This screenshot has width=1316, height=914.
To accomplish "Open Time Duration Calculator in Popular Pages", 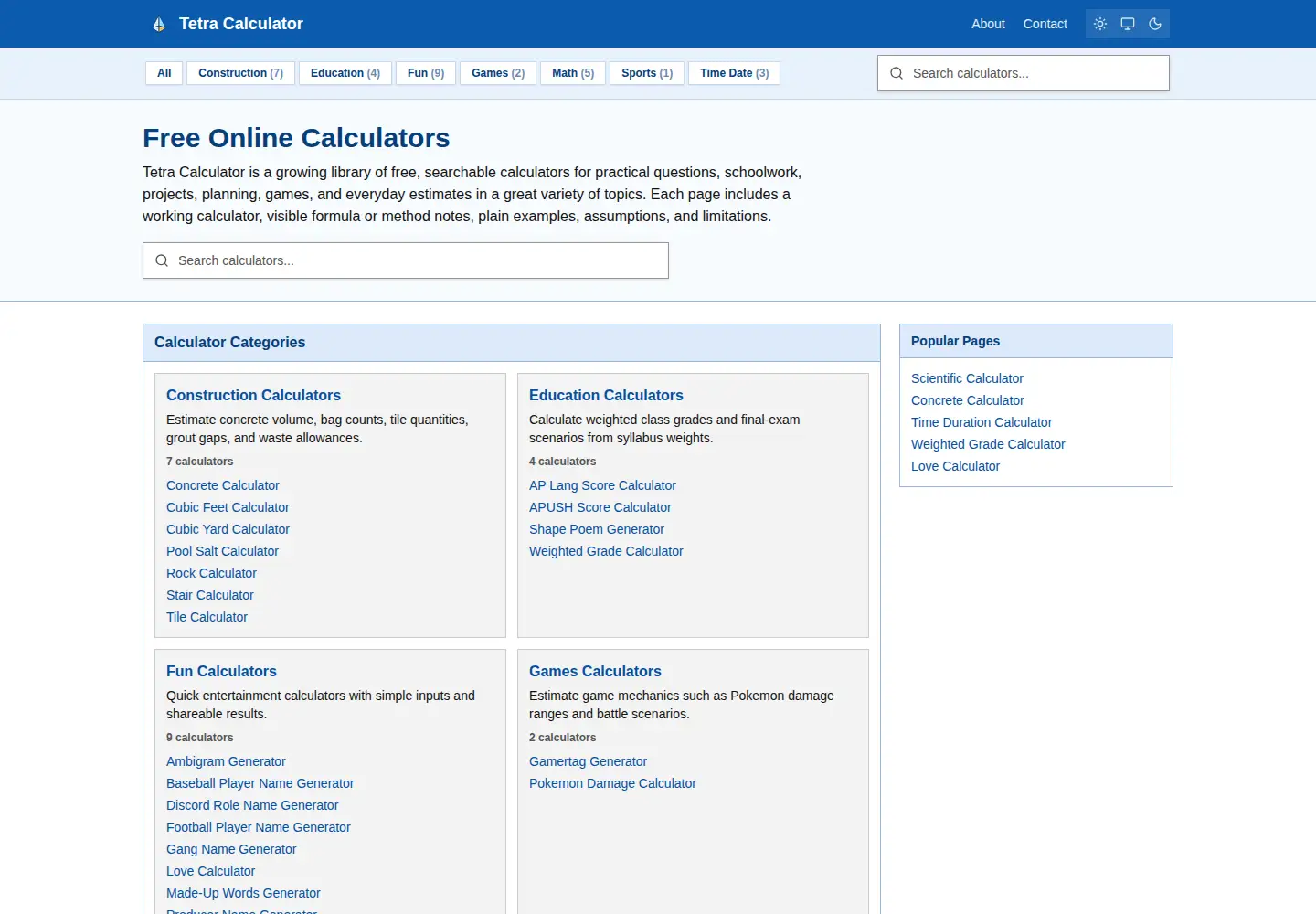I will [x=982, y=422].
